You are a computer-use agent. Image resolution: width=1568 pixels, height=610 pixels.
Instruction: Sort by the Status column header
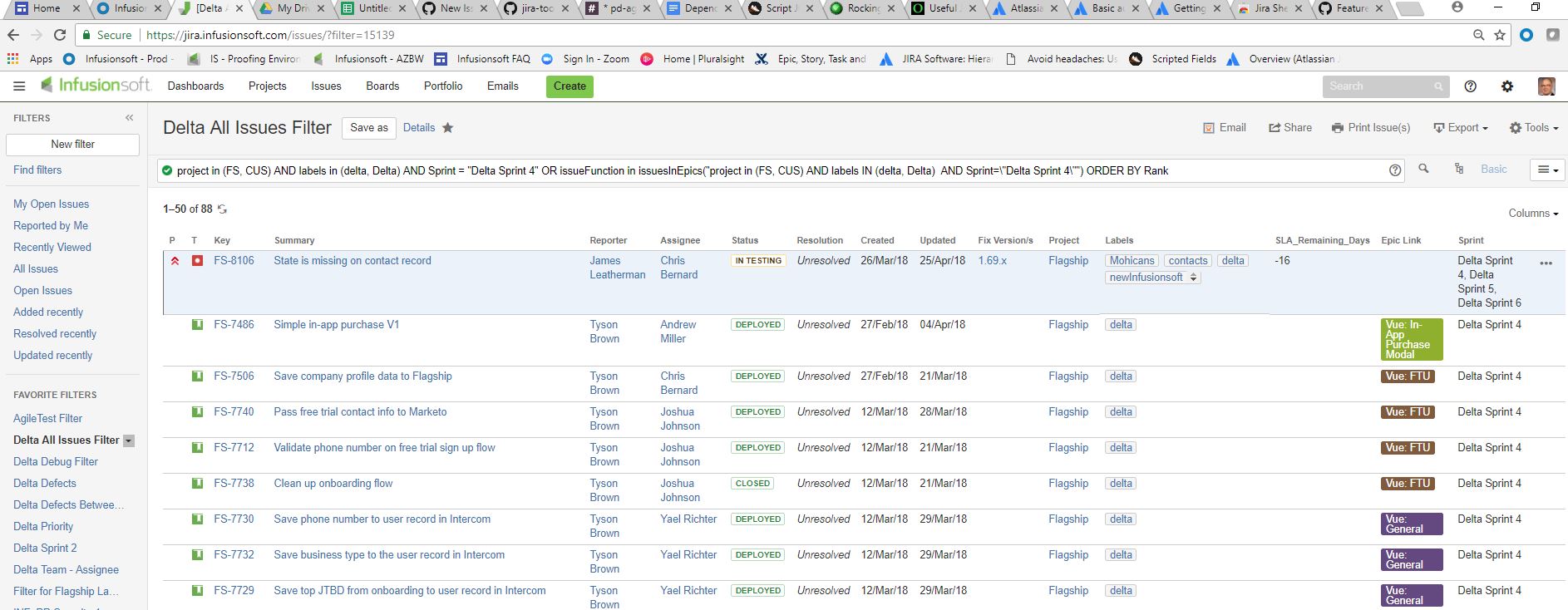pos(745,240)
